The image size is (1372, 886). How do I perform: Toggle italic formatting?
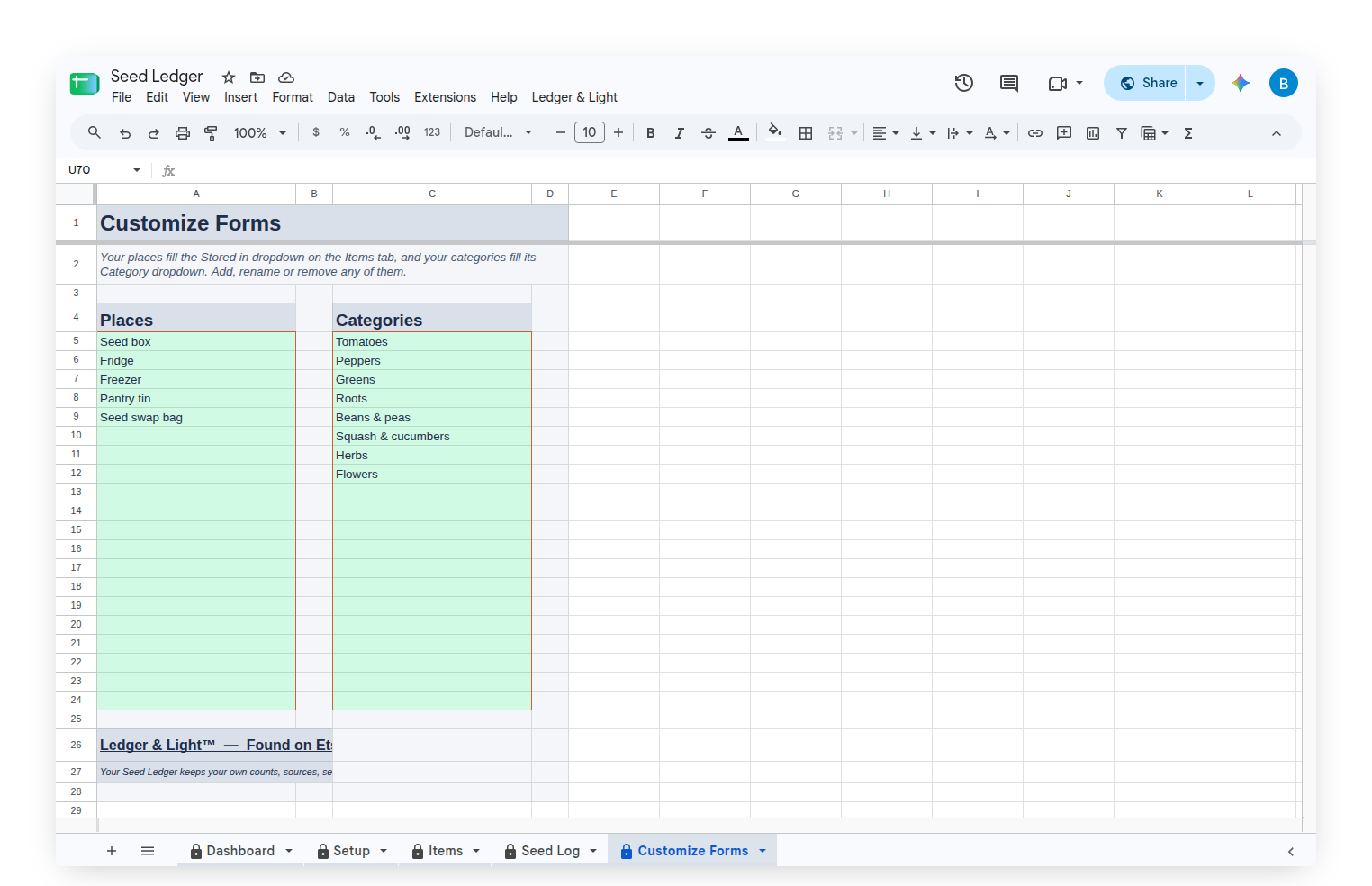[680, 133]
